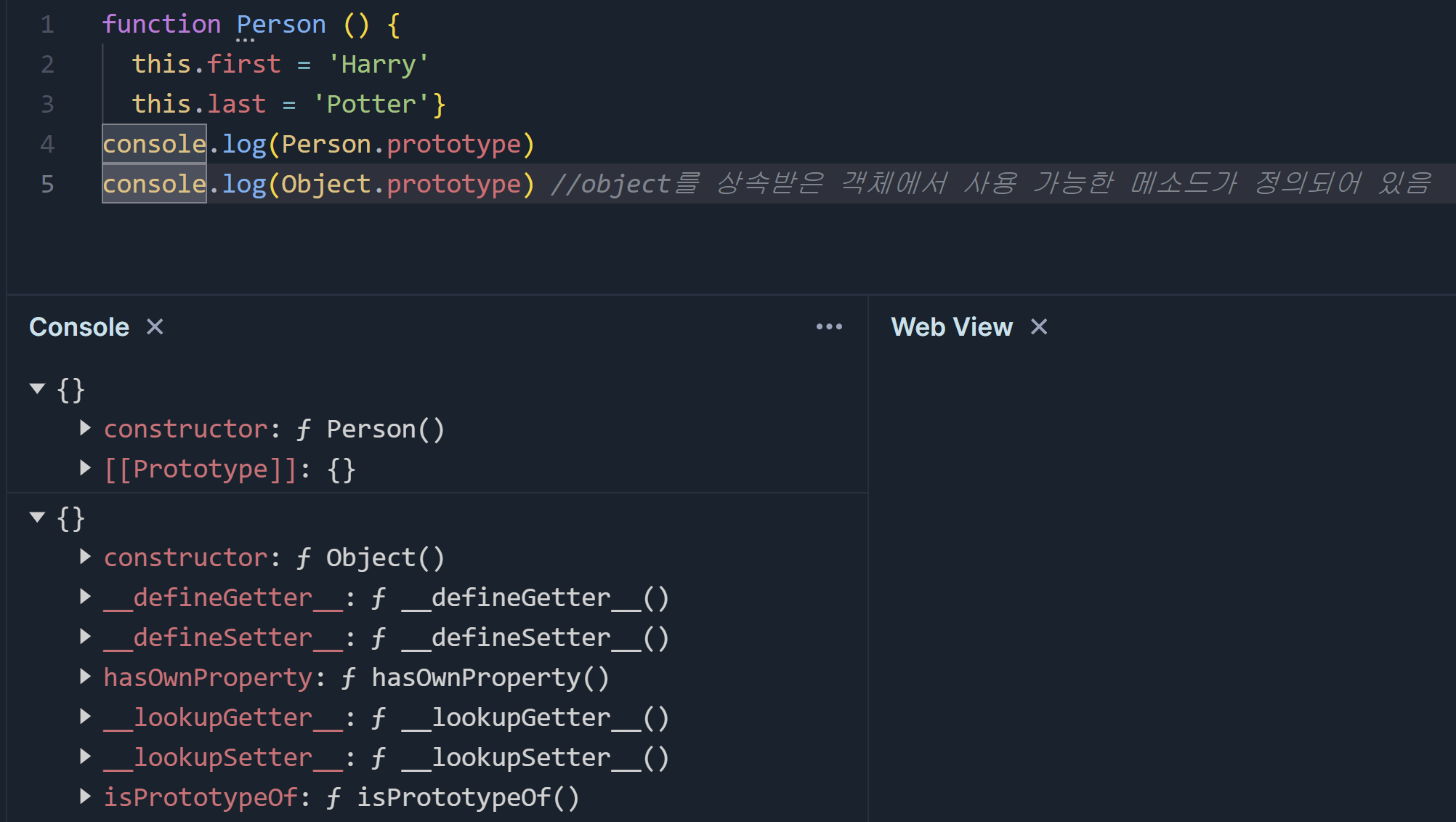Select the Console tab label
Viewport: 1456px width, 822px height.
(79, 327)
